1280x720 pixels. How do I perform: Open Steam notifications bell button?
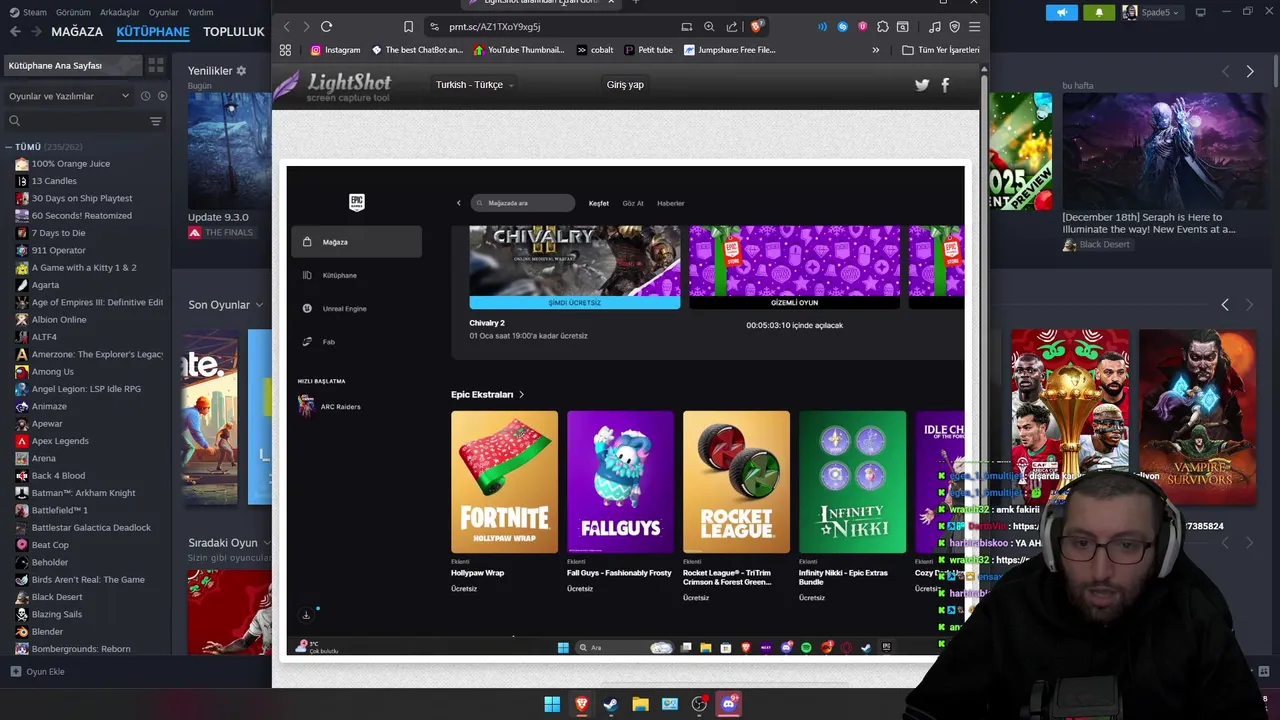coord(1099,12)
